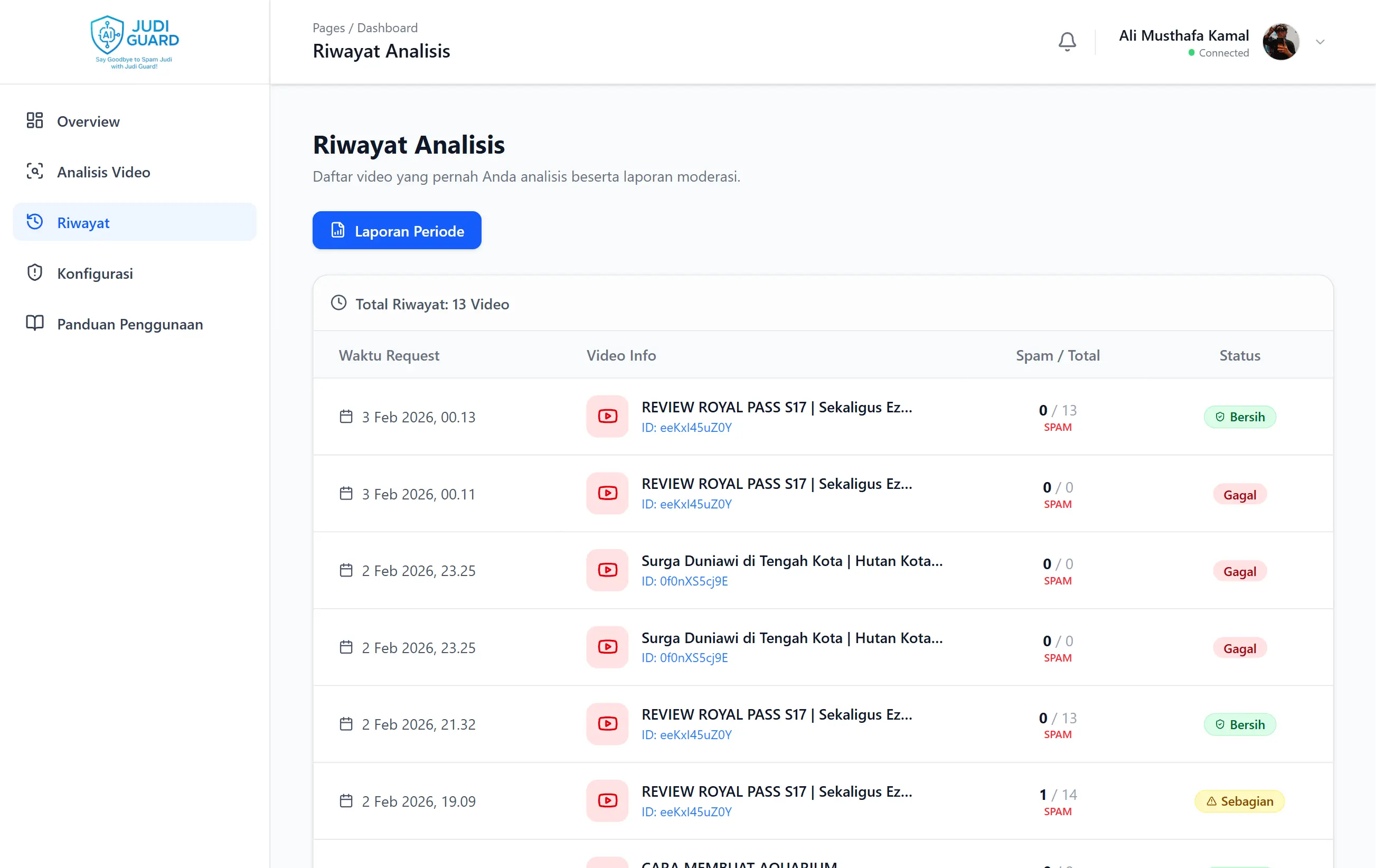Open the REVIEW ROYAL PASS S17 title at 19.09
Image resolution: width=1376 pixels, height=868 pixels.
click(x=777, y=791)
